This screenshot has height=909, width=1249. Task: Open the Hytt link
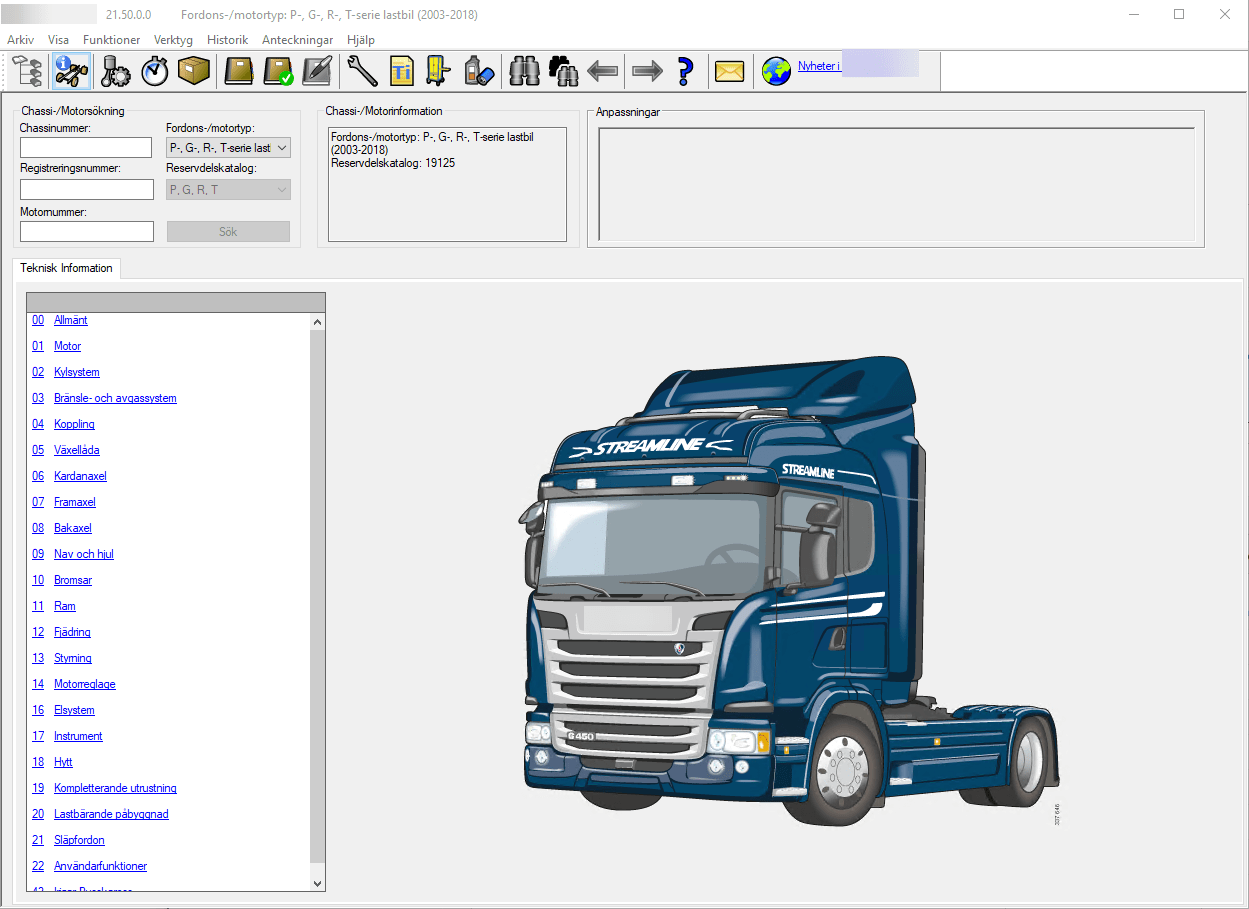pos(64,762)
